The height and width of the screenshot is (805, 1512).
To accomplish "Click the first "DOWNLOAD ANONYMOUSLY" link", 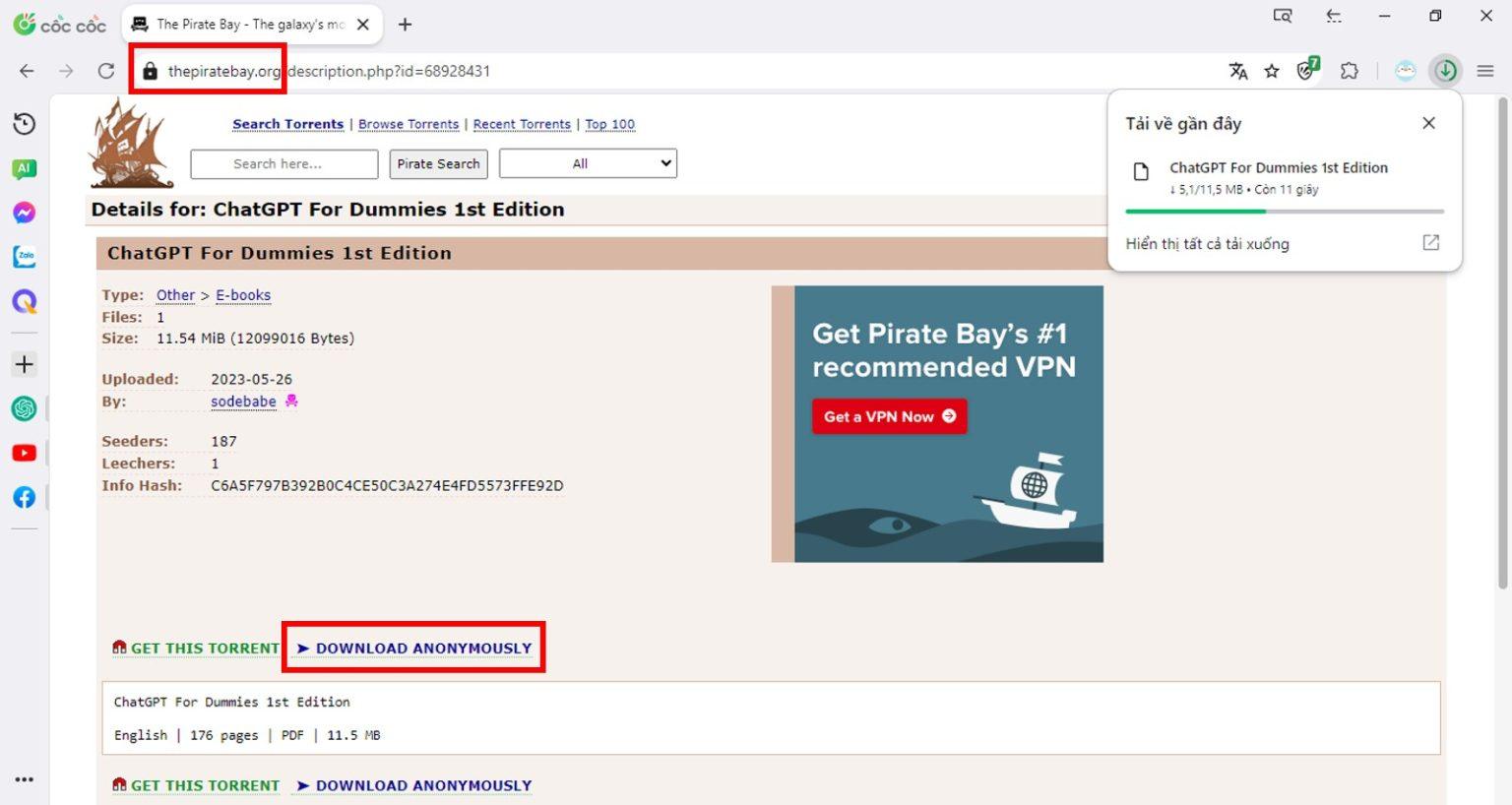I will pos(422,648).
